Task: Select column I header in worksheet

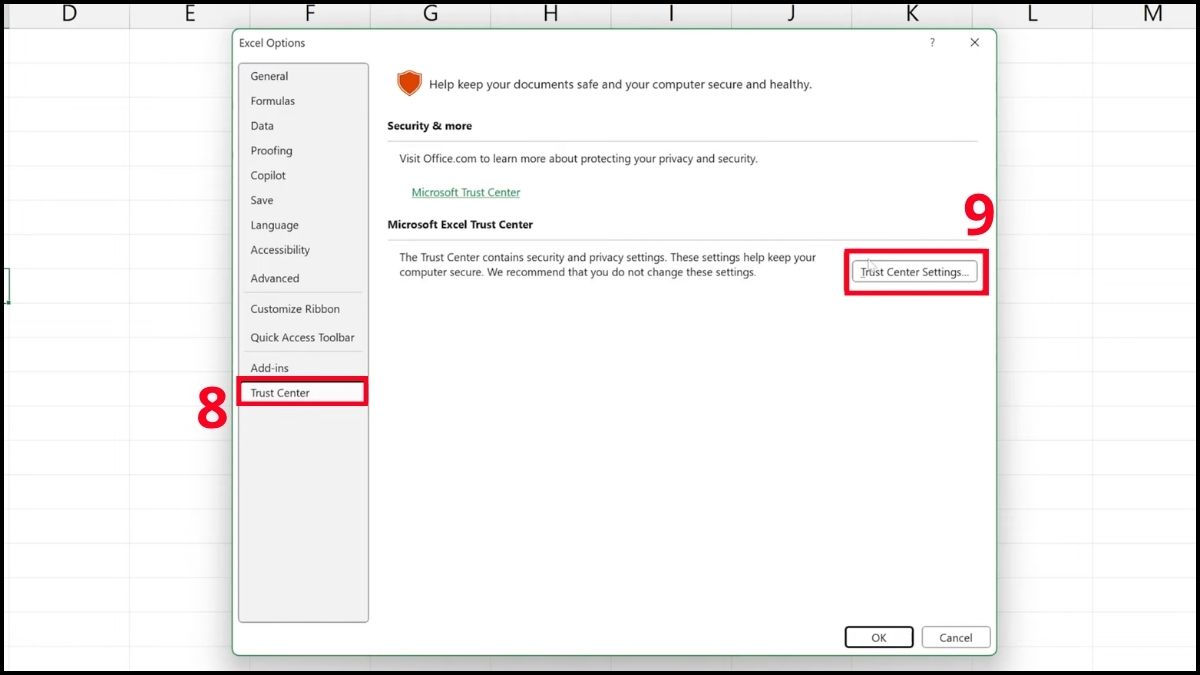Action: tap(671, 14)
